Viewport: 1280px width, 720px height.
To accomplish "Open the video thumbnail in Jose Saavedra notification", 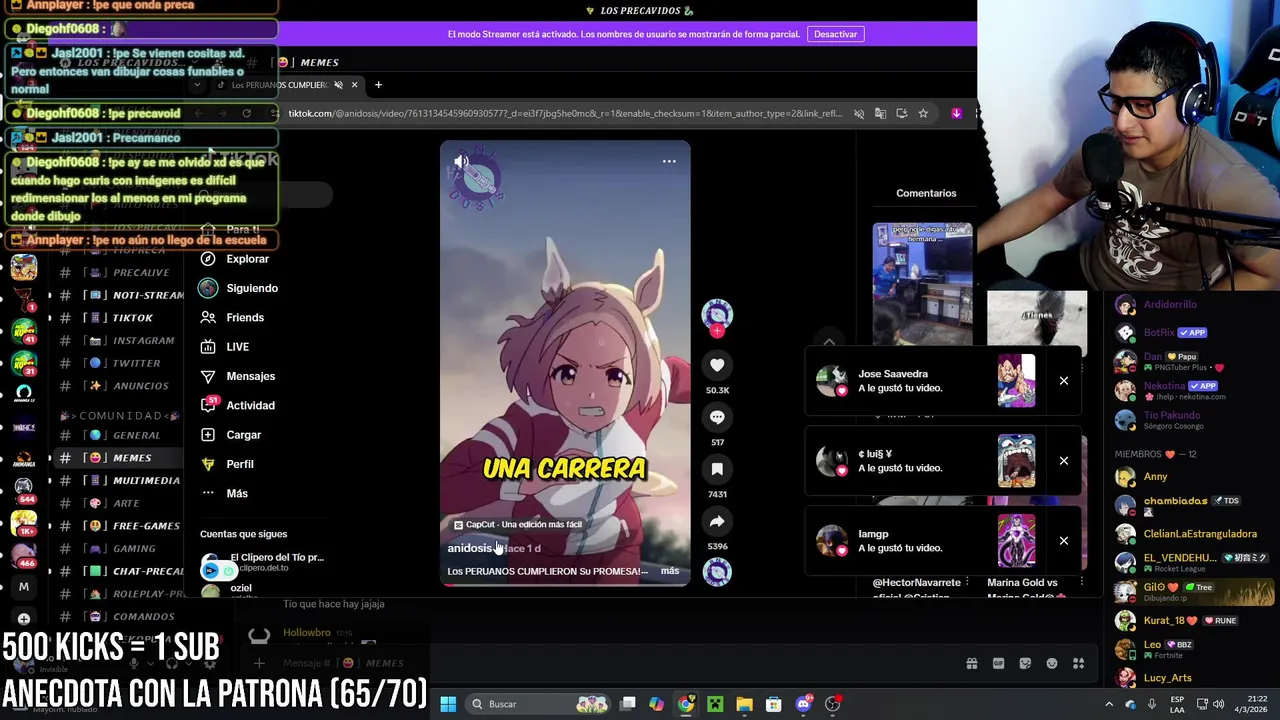I will [1016, 381].
